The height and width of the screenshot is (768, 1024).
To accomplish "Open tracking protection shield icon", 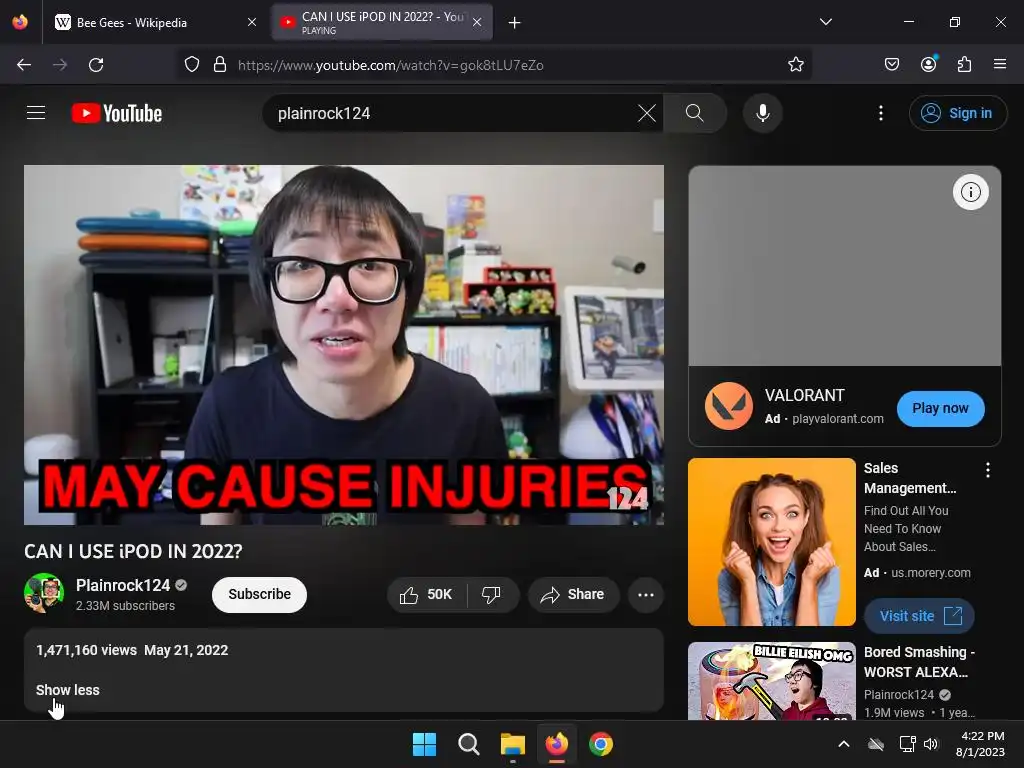I will [191, 65].
